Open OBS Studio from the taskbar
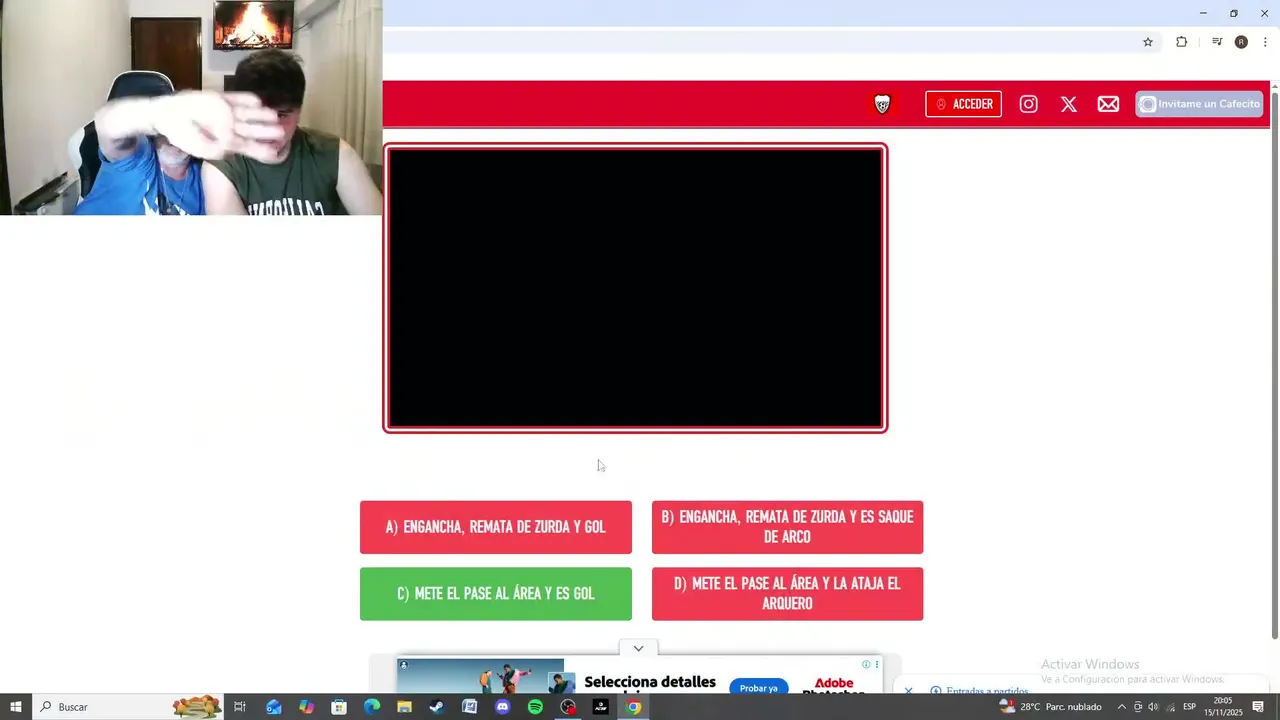Screen dimensions: 1280x720 pyautogui.click(x=568, y=707)
